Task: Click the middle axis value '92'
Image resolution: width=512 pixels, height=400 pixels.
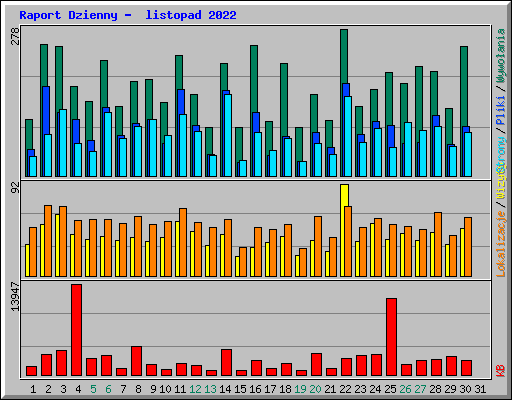Action: click(x=15, y=188)
